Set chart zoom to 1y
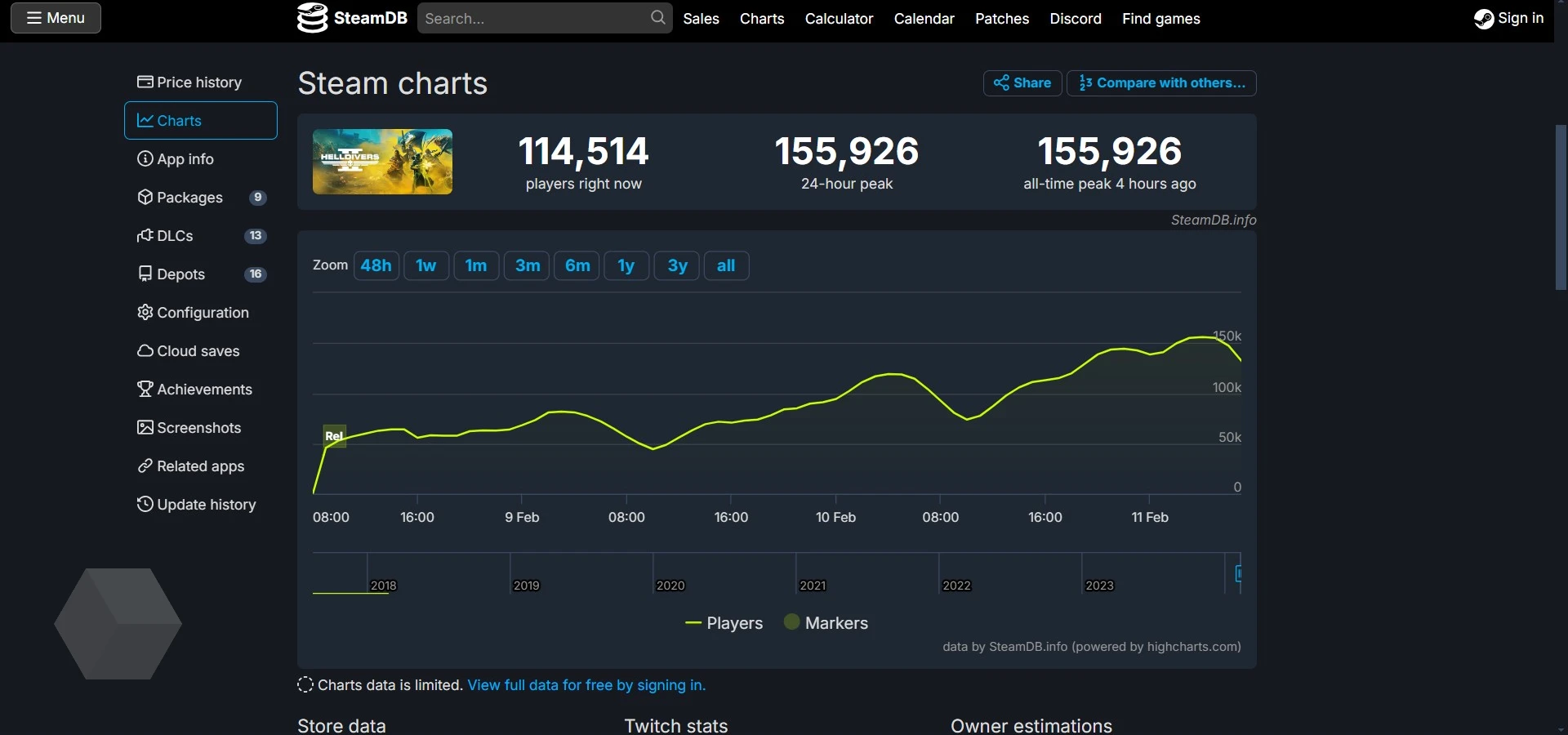This screenshot has width=1568, height=735. [626, 265]
